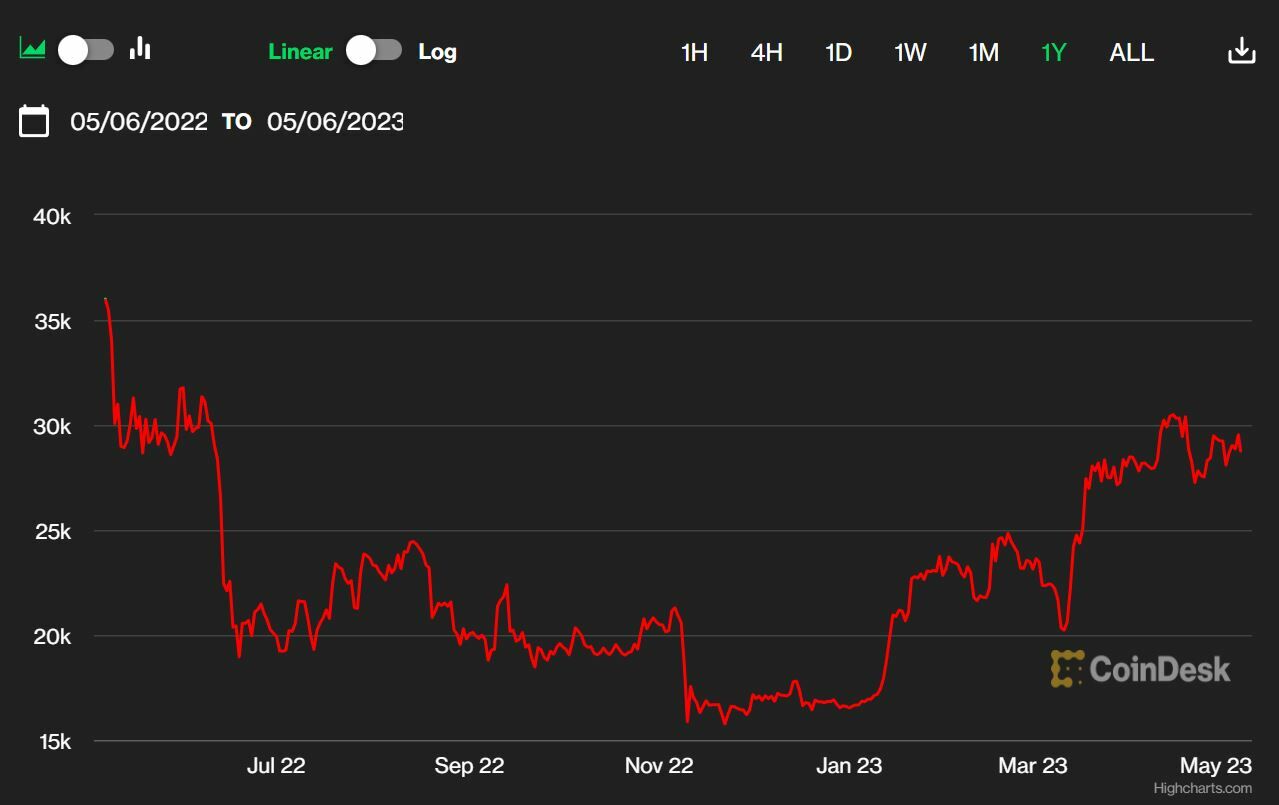
Task: Click the candlestick chart icon
Action: click(140, 49)
